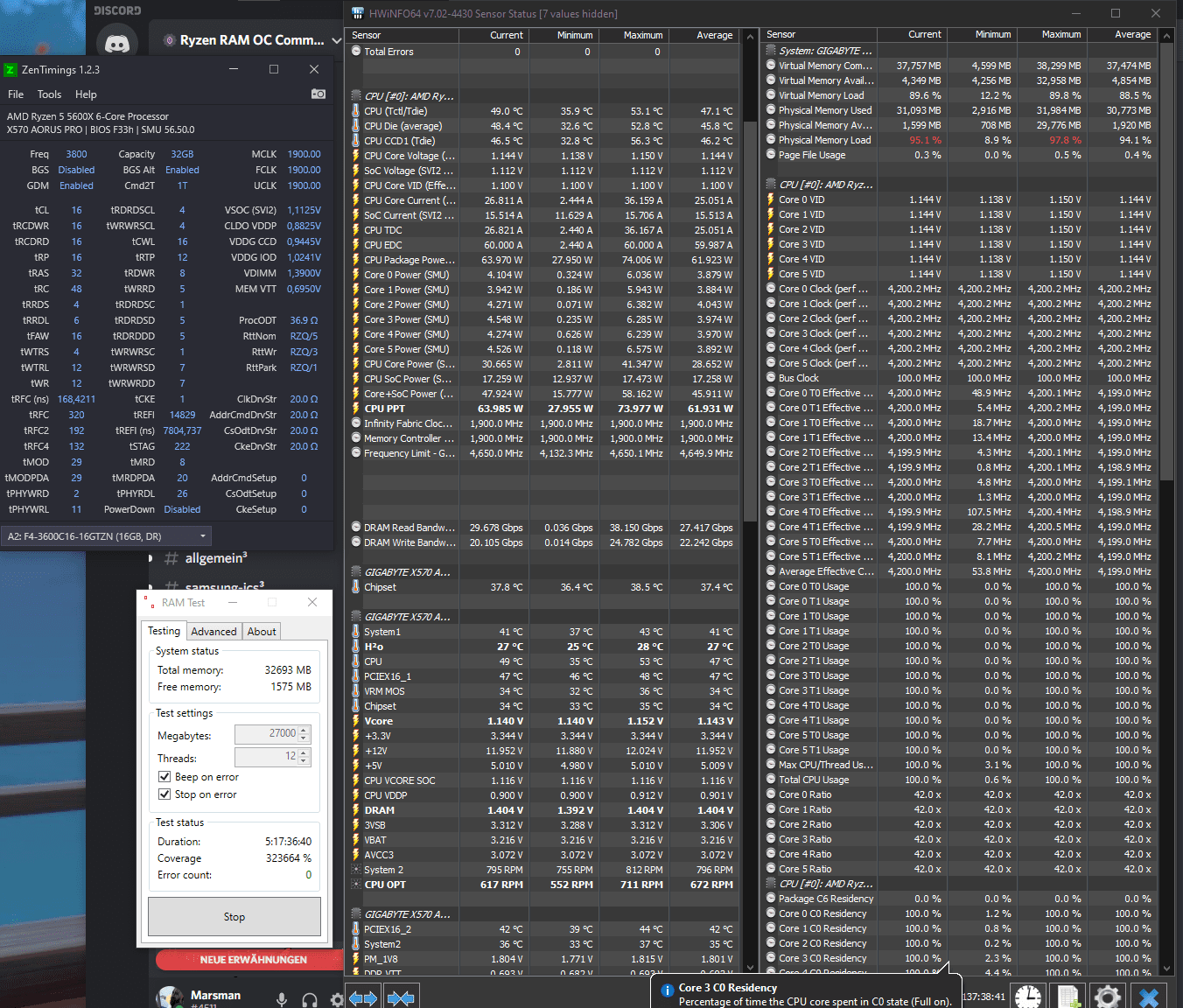
Task: Select CPU Package Power row
Action: 543,260
